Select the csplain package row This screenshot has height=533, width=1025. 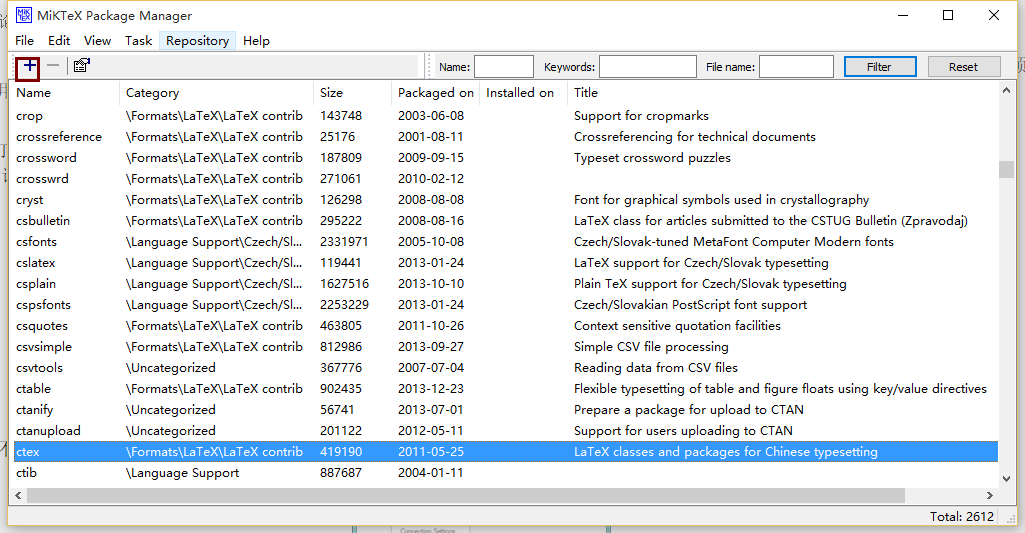tap(506, 284)
